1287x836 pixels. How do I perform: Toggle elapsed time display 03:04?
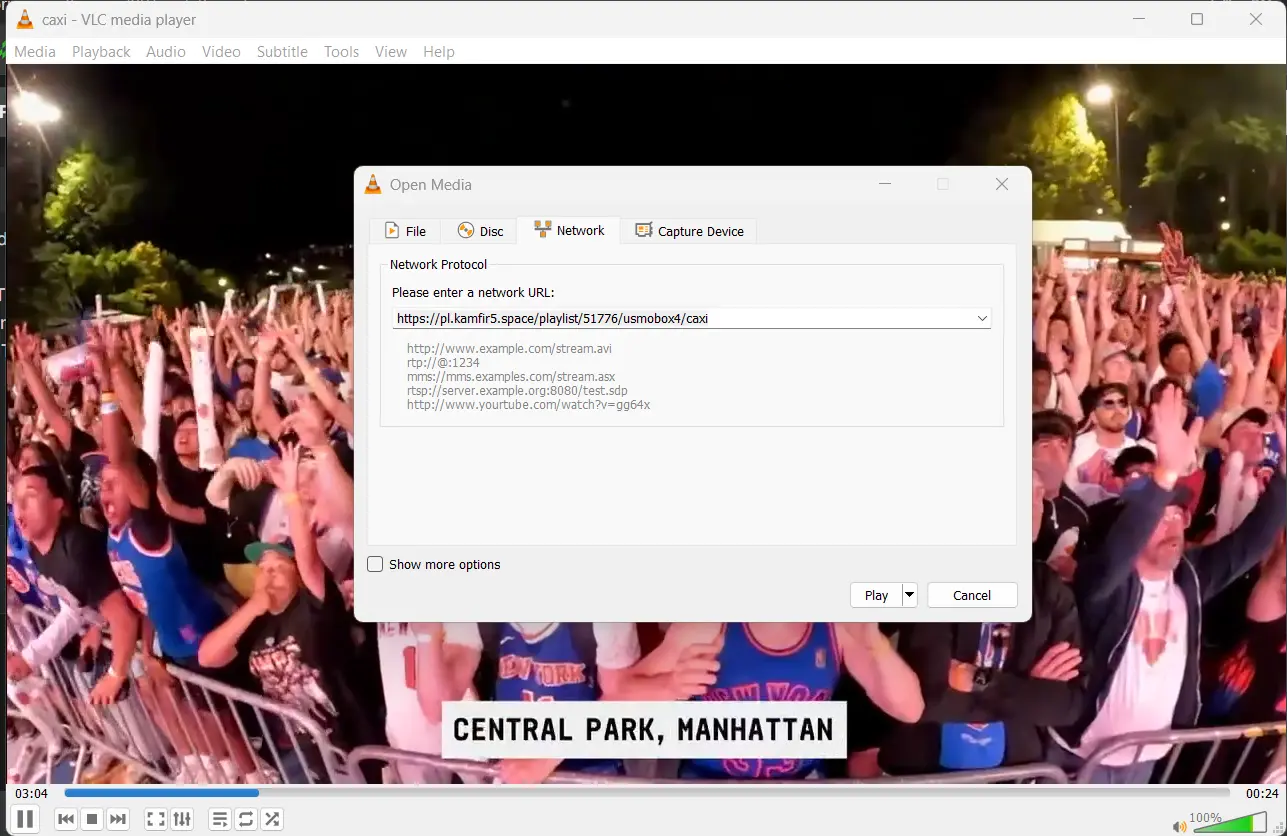pyautogui.click(x=31, y=793)
